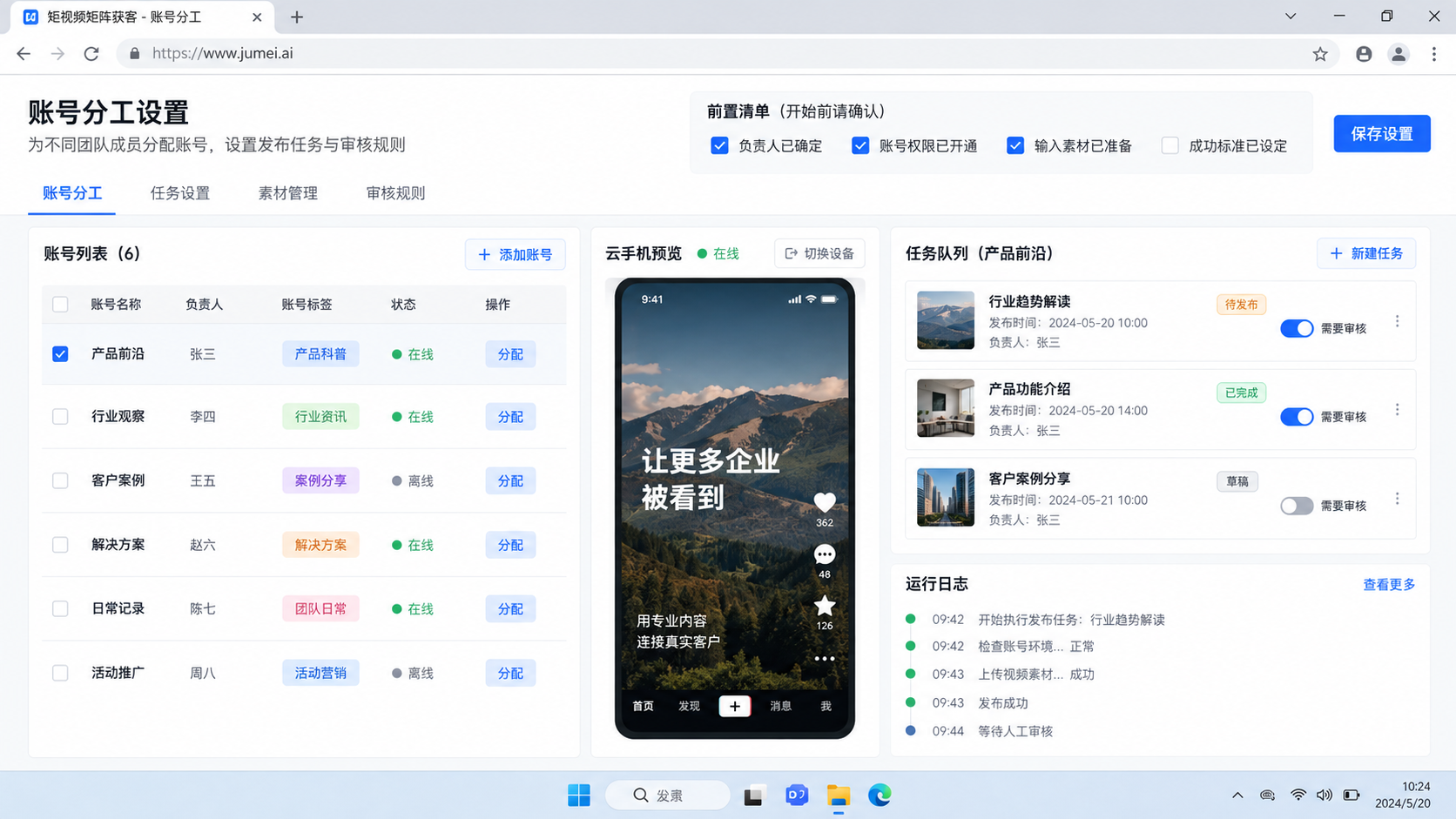Open File Explorer from the taskbar
The height and width of the screenshot is (819, 1456).
tap(839, 795)
